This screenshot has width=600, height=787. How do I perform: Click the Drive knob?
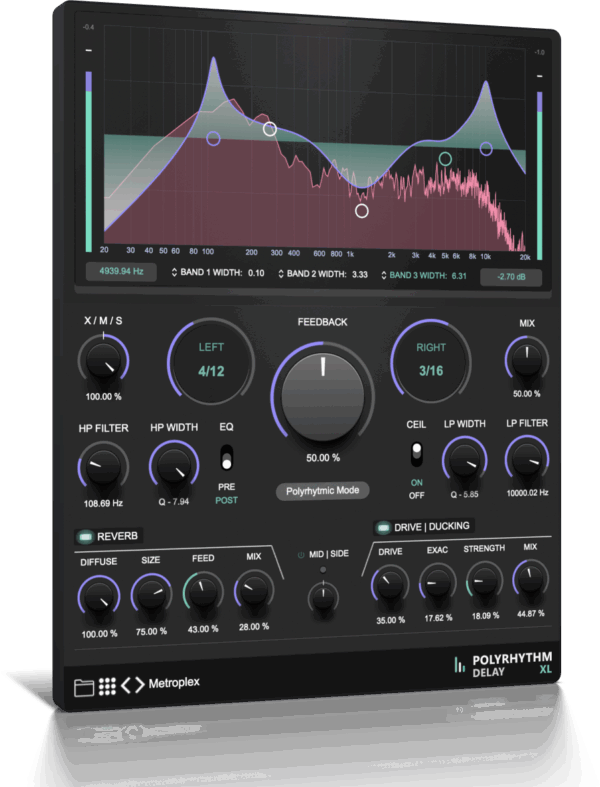(x=390, y=586)
